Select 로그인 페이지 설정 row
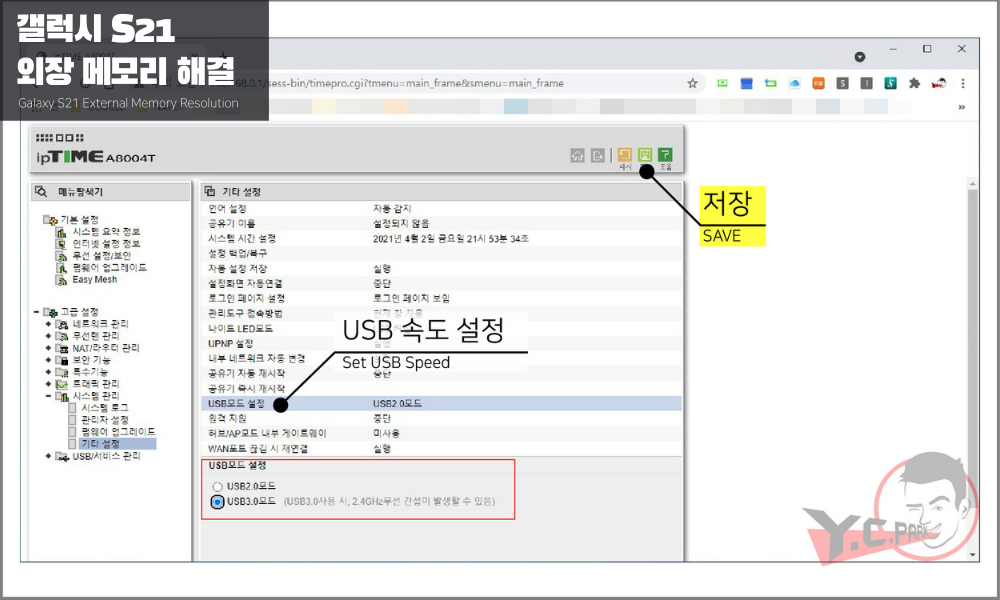Image resolution: width=1000 pixels, height=600 pixels. coord(443,298)
